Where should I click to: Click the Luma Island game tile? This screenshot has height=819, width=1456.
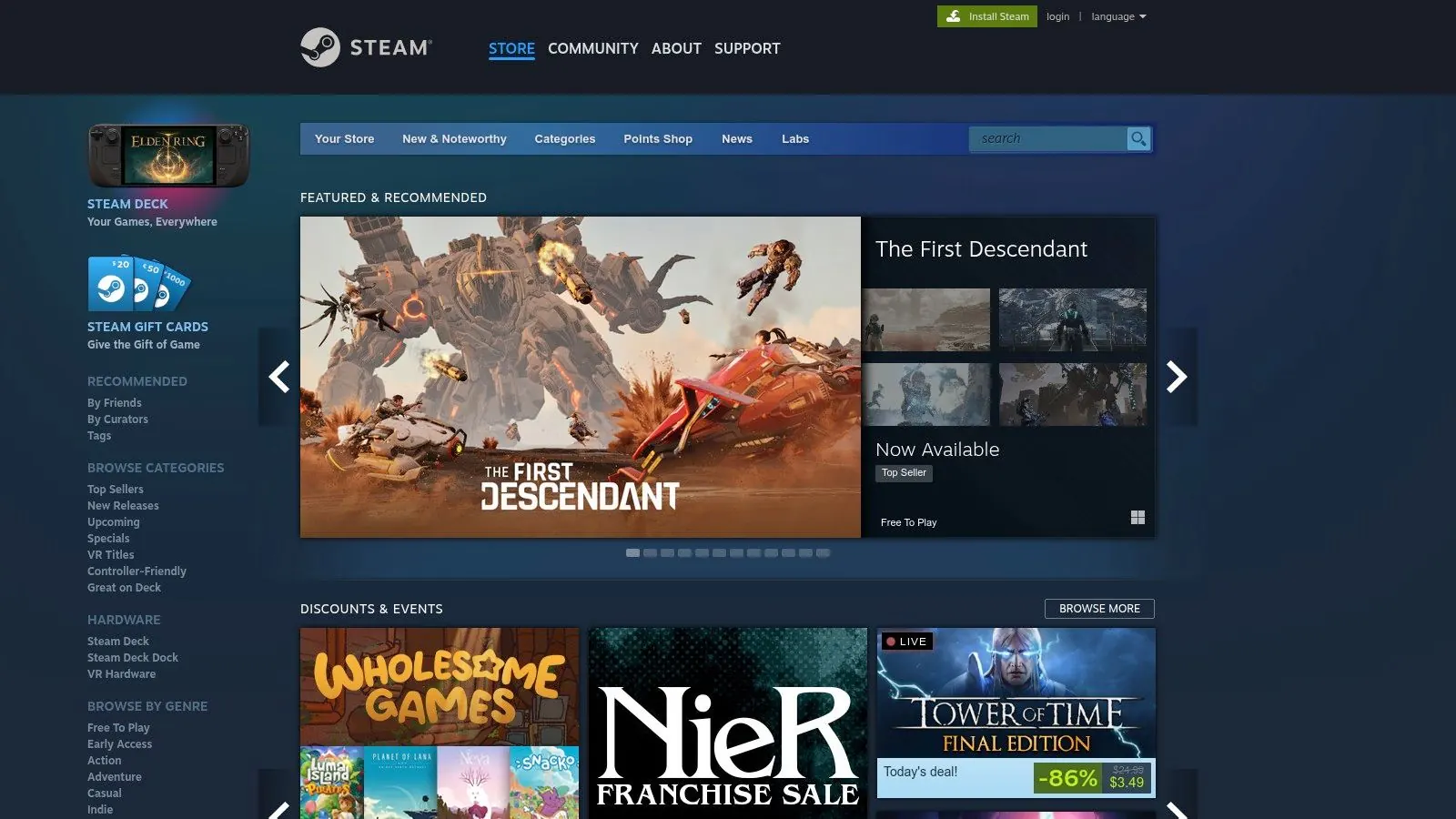331,783
